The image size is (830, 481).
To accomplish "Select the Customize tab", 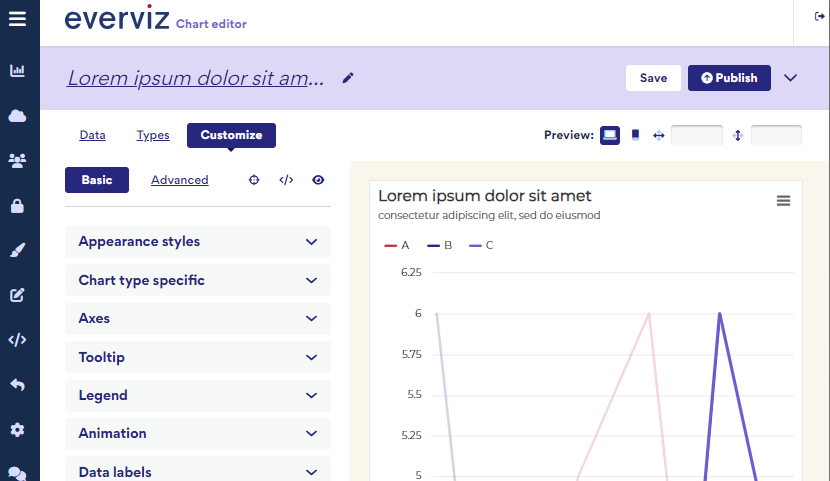I will coord(231,135).
